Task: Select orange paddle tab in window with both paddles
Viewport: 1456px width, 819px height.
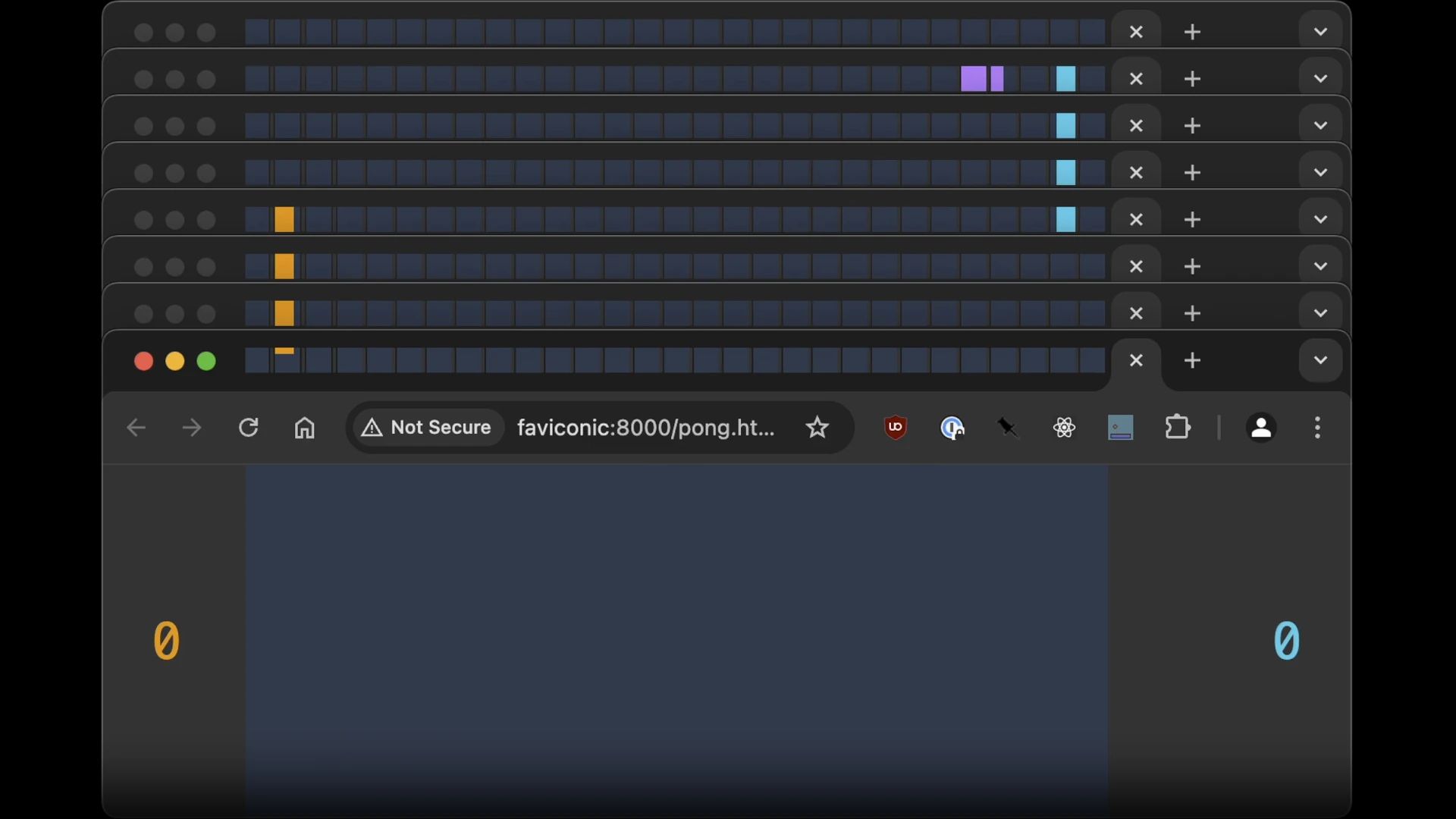Action: [284, 219]
